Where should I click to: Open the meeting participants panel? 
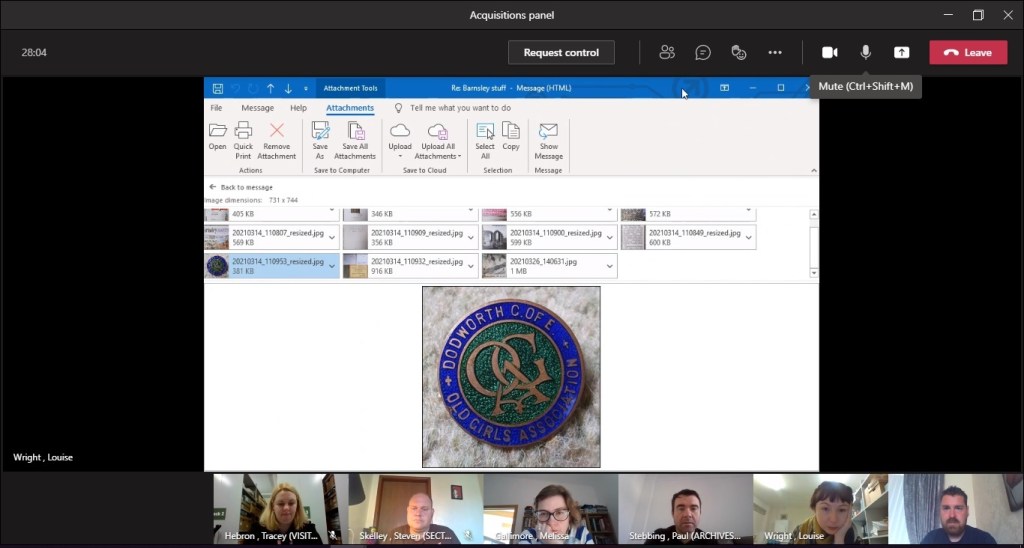coord(667,53)
